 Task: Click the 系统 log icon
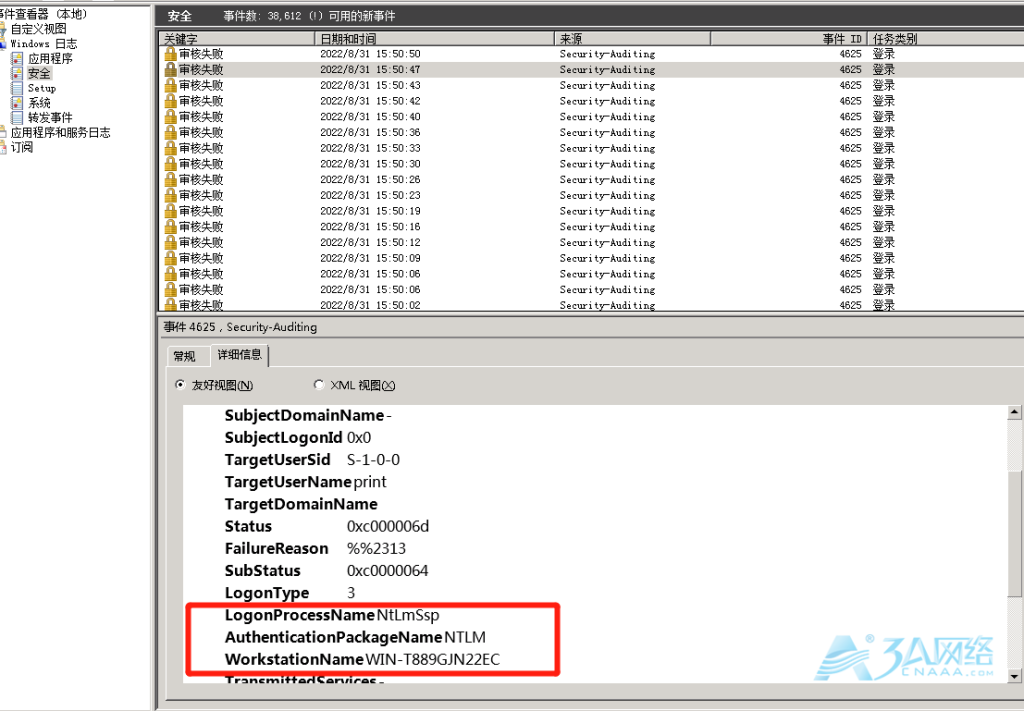pos(18,103)
